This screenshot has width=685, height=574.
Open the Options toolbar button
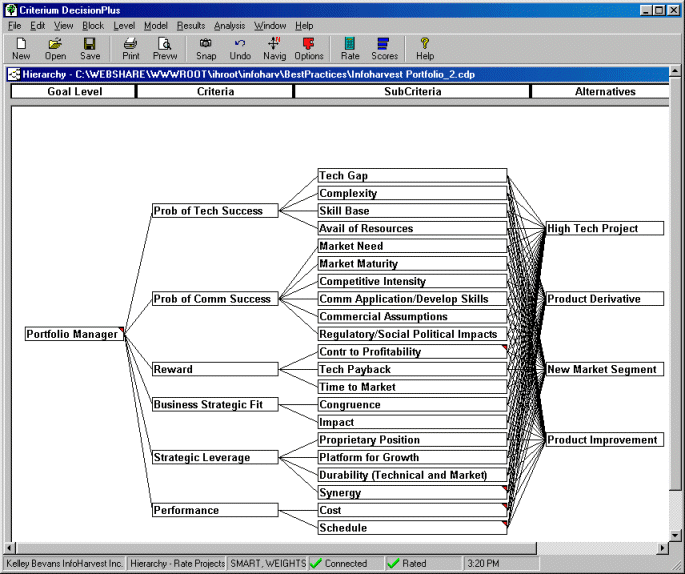point(309,48)
